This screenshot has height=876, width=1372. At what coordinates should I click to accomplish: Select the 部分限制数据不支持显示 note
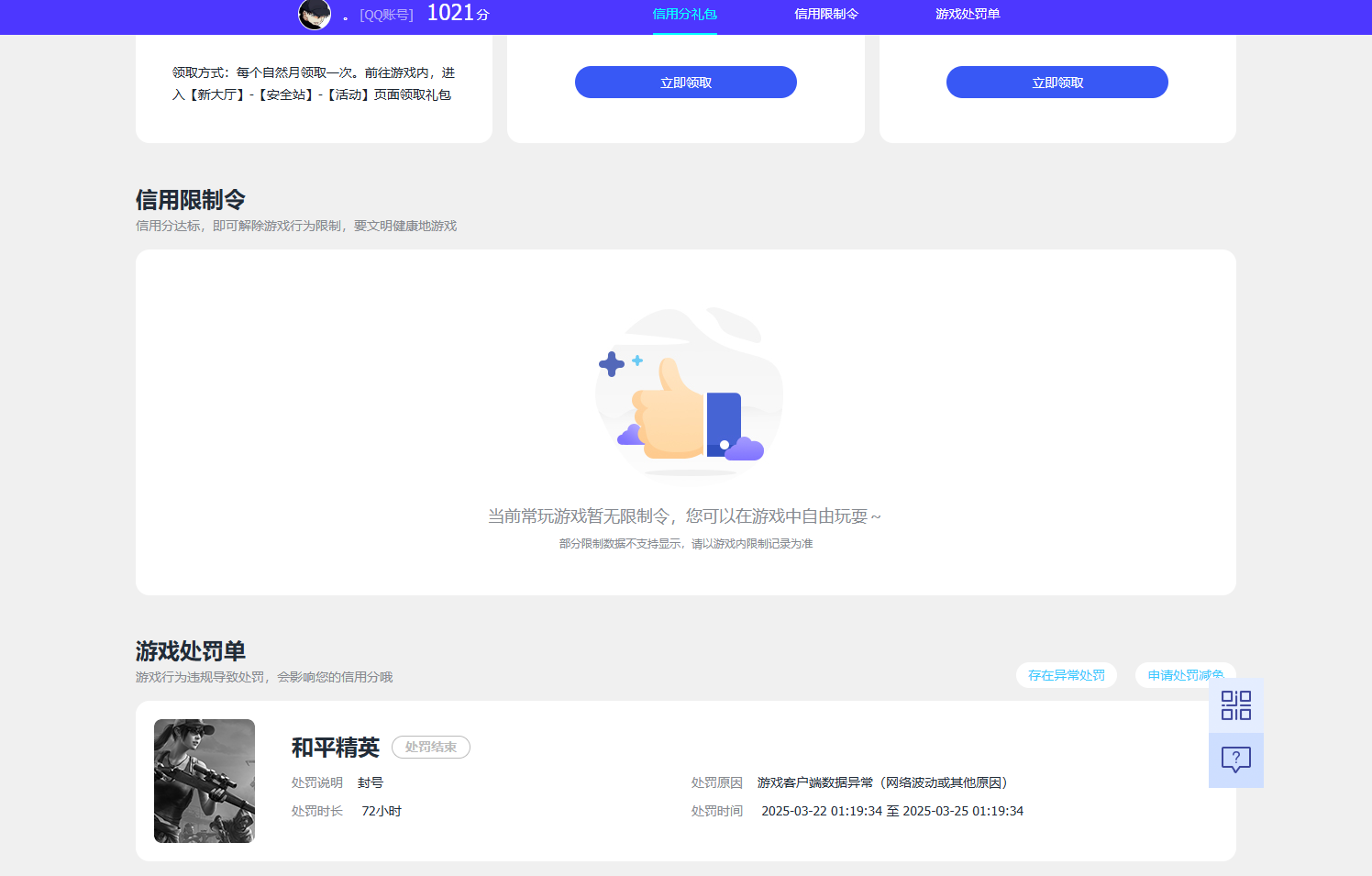tap(686, 544)
